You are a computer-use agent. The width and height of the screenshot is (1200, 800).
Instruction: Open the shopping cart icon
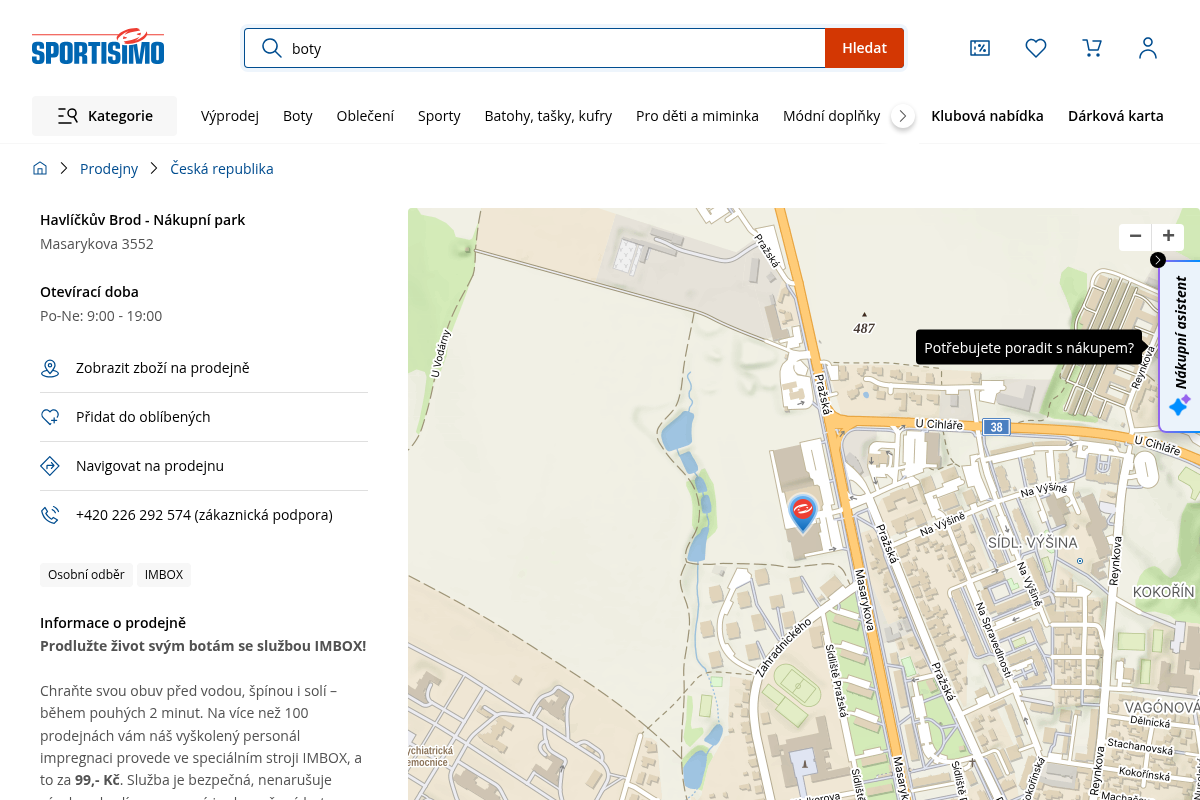(x=1092, y=48)
